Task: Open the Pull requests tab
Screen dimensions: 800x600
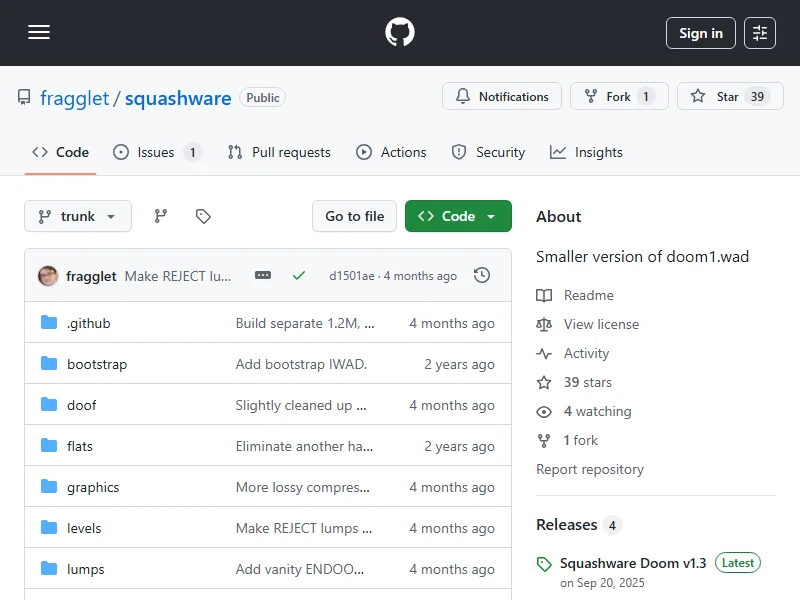Action: [279, 152]
